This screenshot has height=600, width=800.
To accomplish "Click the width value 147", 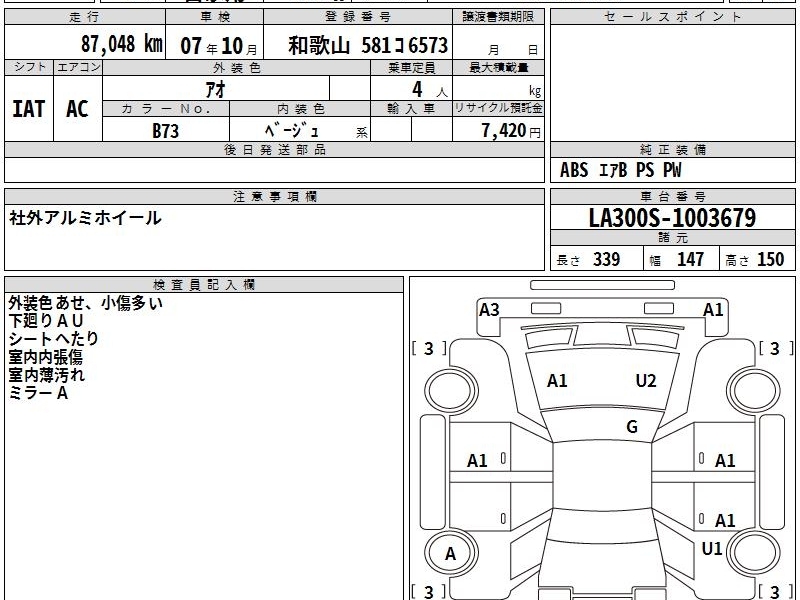I will pyautogui.click(x=690, y=259).
